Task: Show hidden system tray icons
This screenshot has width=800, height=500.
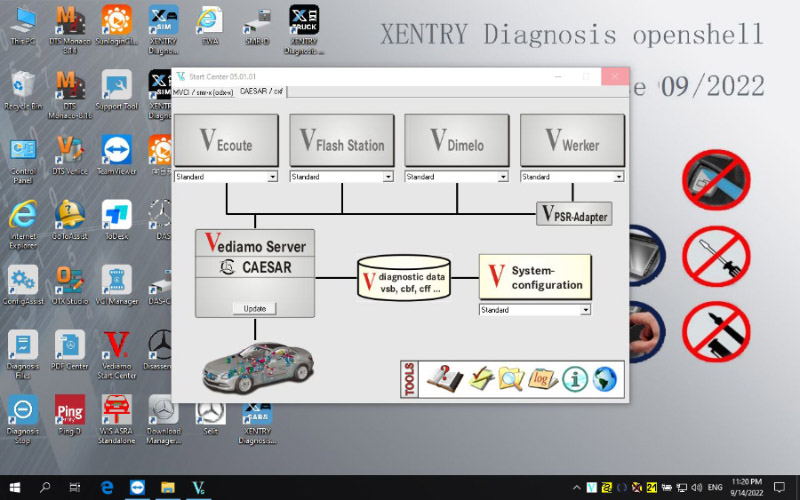Action: (577, 488)
